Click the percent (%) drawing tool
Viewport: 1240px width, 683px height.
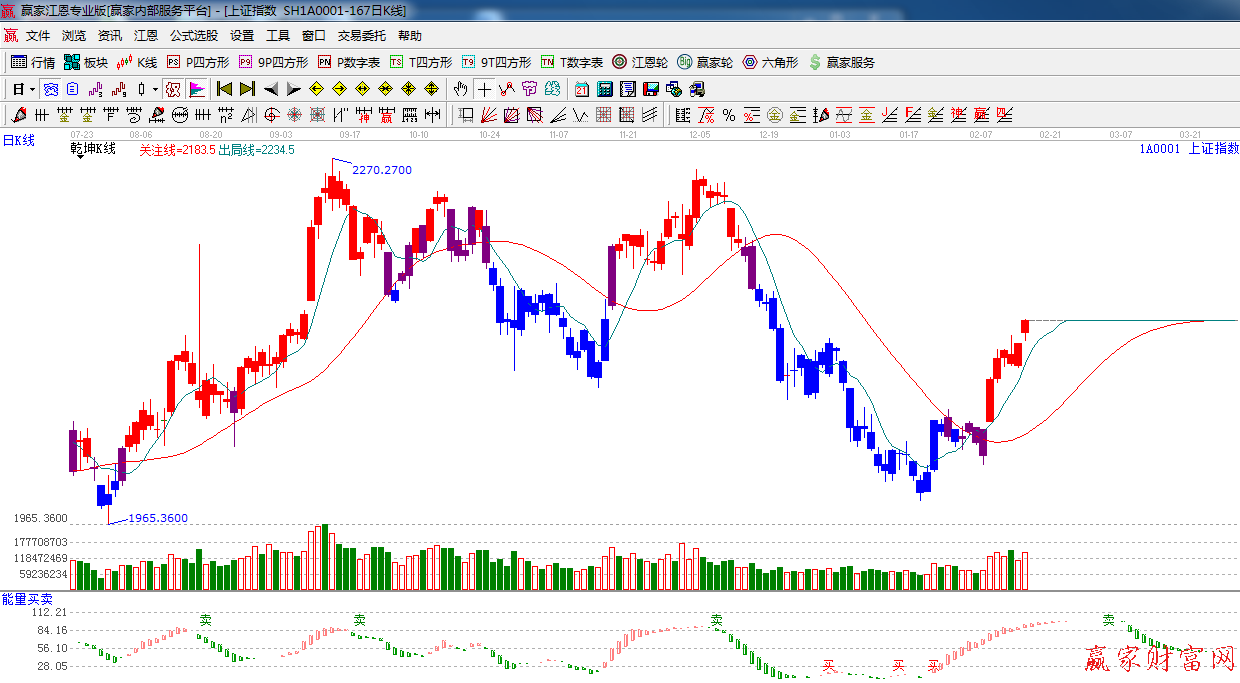pyautogui.click(x=729, y=115)
